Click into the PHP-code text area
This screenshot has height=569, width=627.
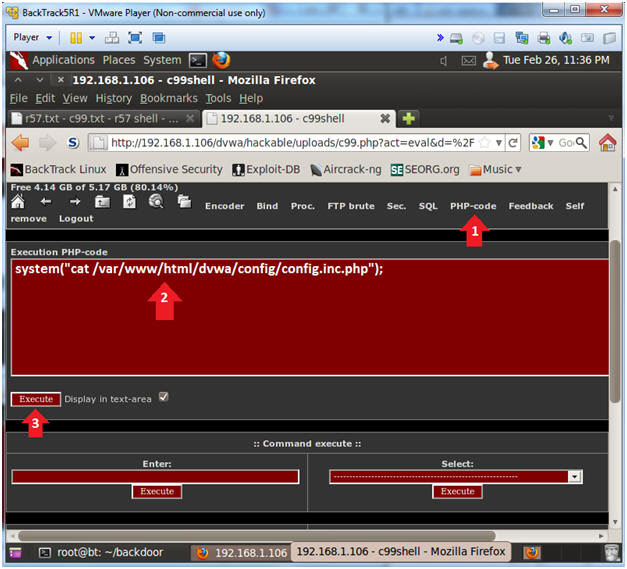(x=310, y=317)
